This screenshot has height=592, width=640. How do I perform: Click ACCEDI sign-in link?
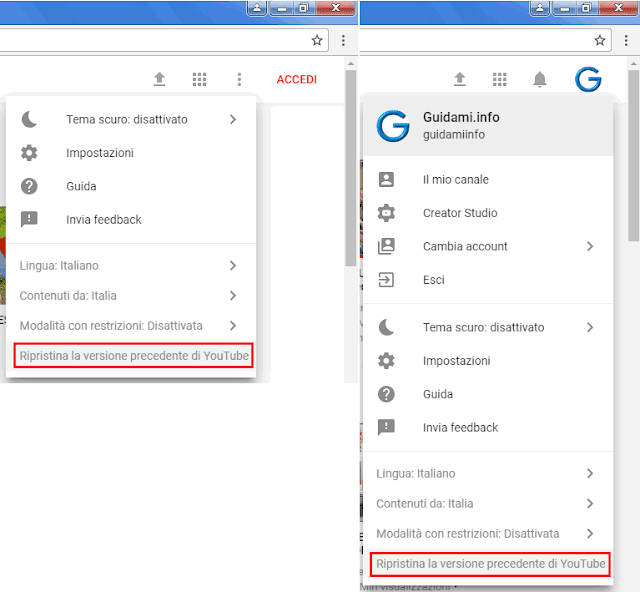click(297, 79)
